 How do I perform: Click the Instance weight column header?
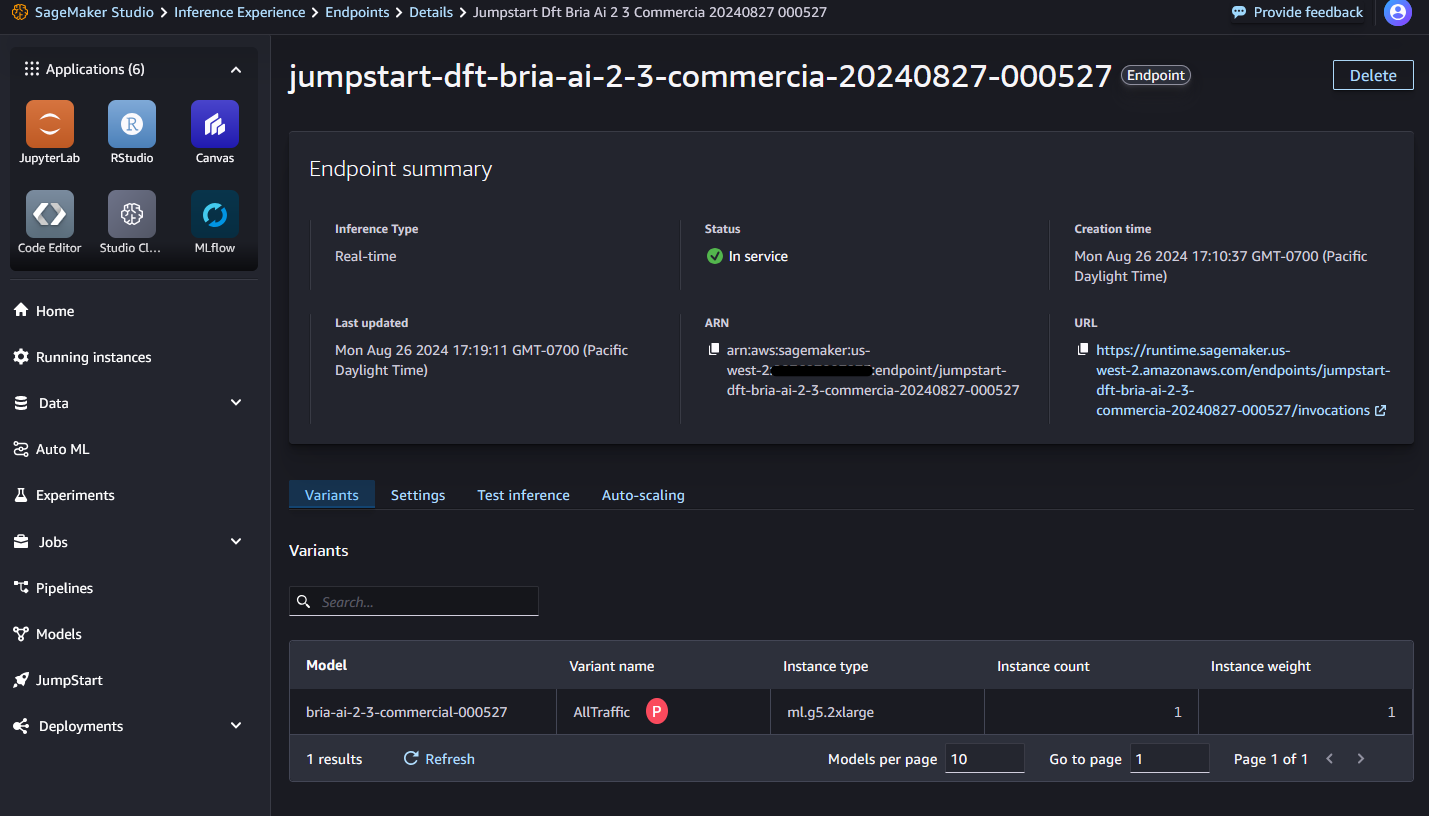(1260, 666)
